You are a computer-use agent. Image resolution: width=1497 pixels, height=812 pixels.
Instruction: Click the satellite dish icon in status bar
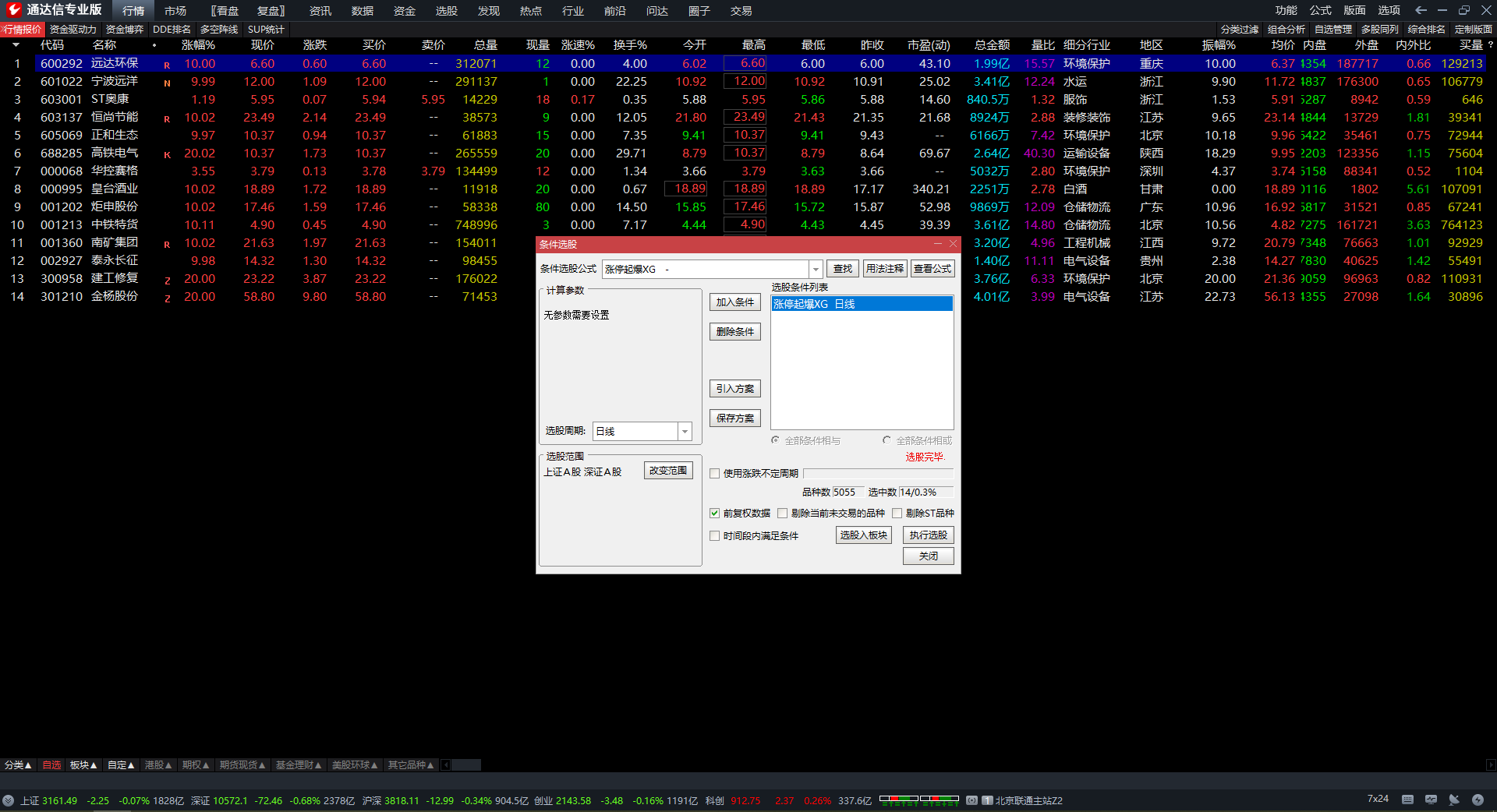(x=1454, y=800)
